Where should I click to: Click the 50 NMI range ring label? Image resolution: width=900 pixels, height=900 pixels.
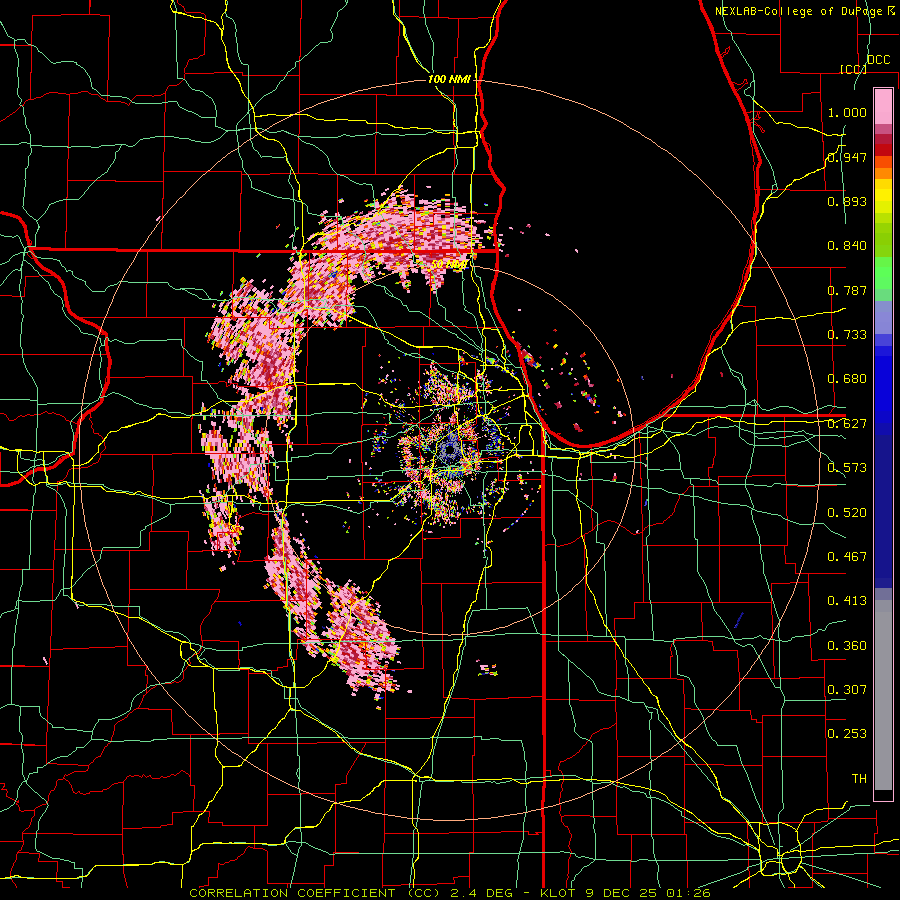point(449,265)
